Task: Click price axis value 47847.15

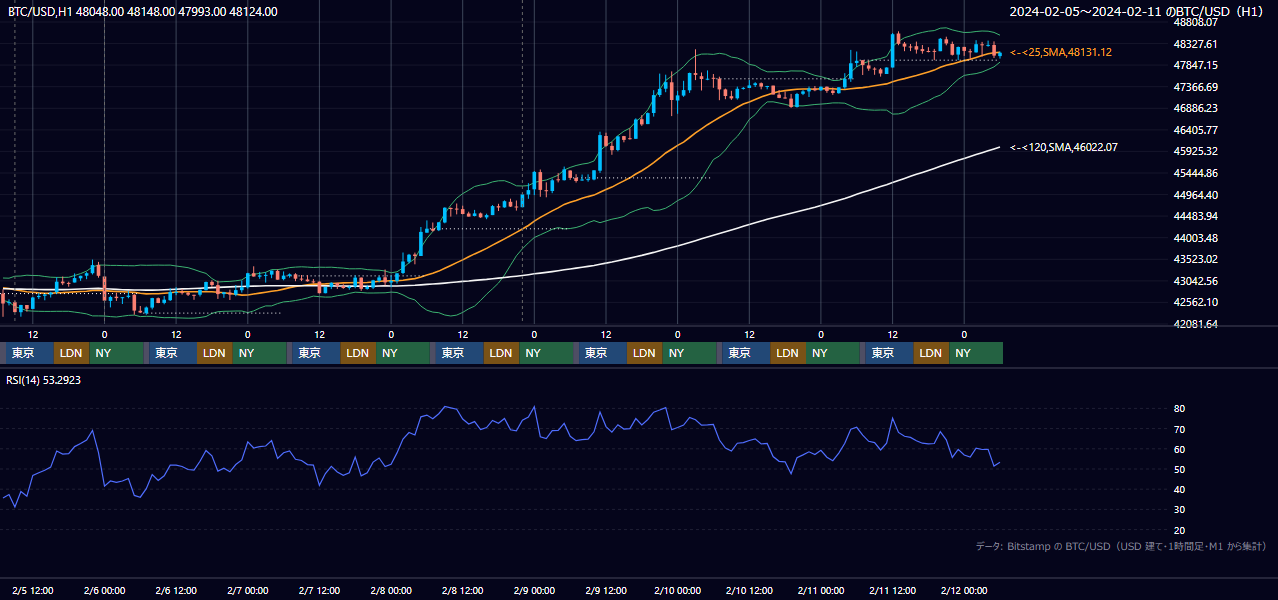Action: pyautogui.click(x=1195, y=65)
